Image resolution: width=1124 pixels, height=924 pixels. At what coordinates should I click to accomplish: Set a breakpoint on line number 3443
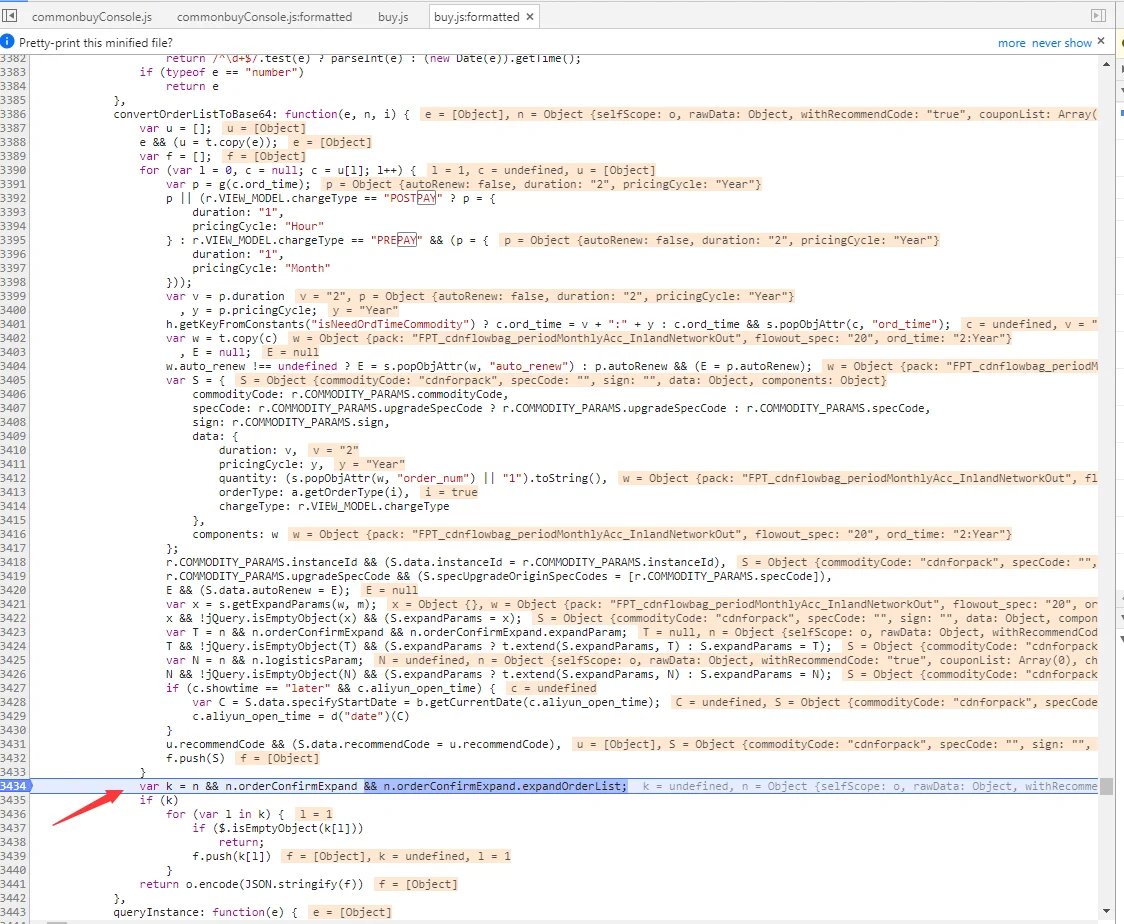[14, 913]
